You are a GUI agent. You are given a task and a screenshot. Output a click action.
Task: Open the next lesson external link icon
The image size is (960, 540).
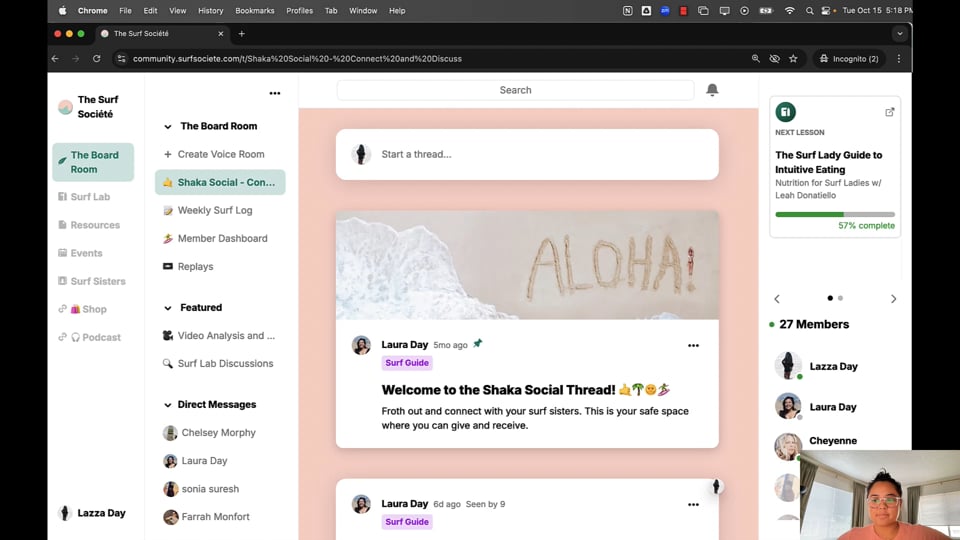[890, 112]
